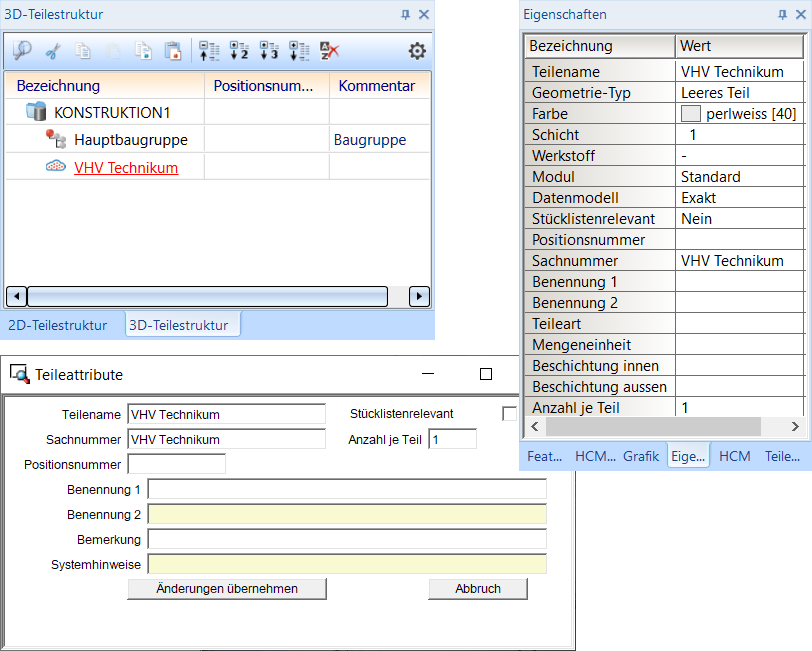Viewport: 812px width, 651px height.
Task: Select Hauptbaugruppe in the parts tree
Action: tap(130, 140)
